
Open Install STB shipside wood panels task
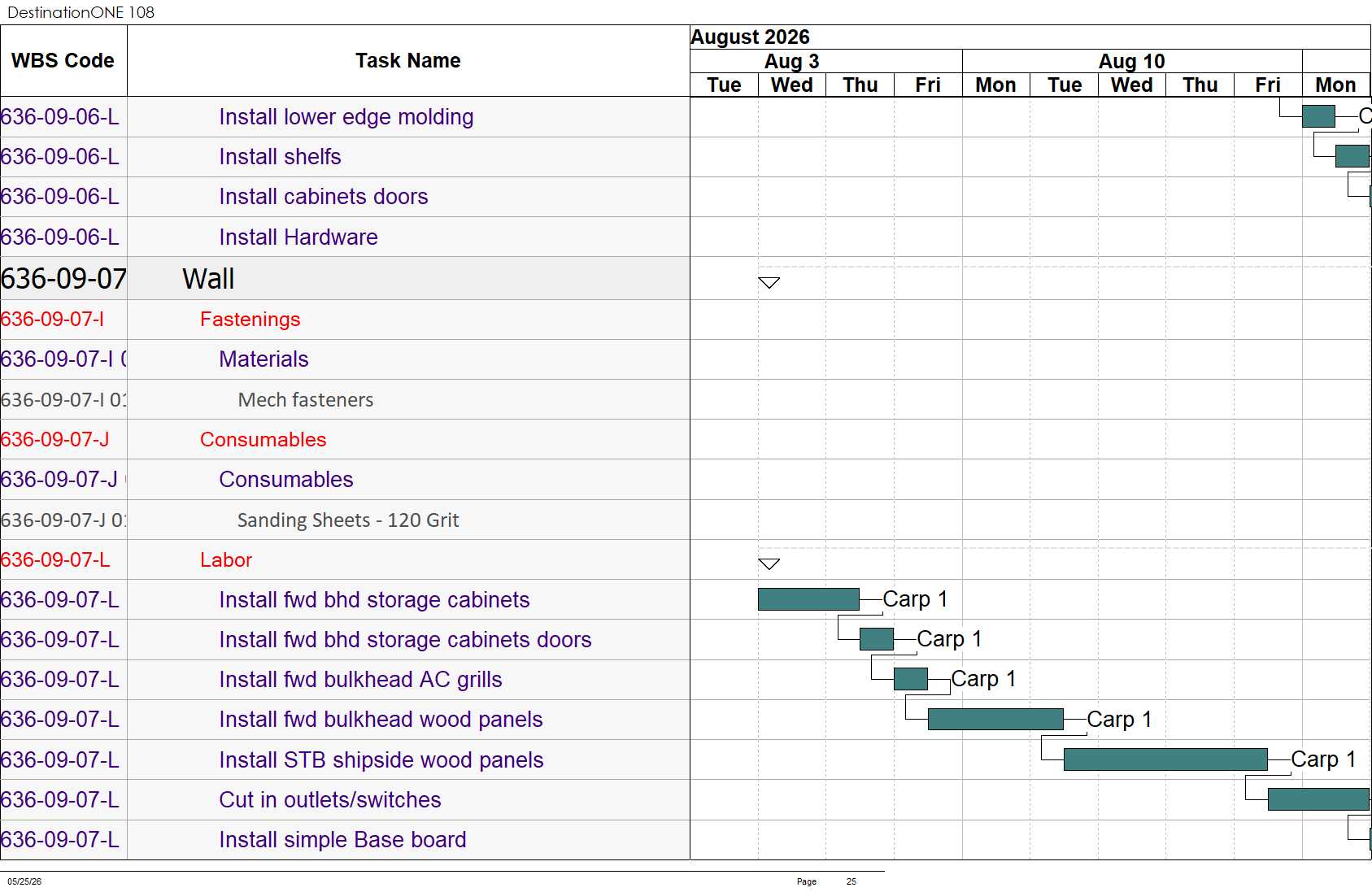(x=381, y=760)
